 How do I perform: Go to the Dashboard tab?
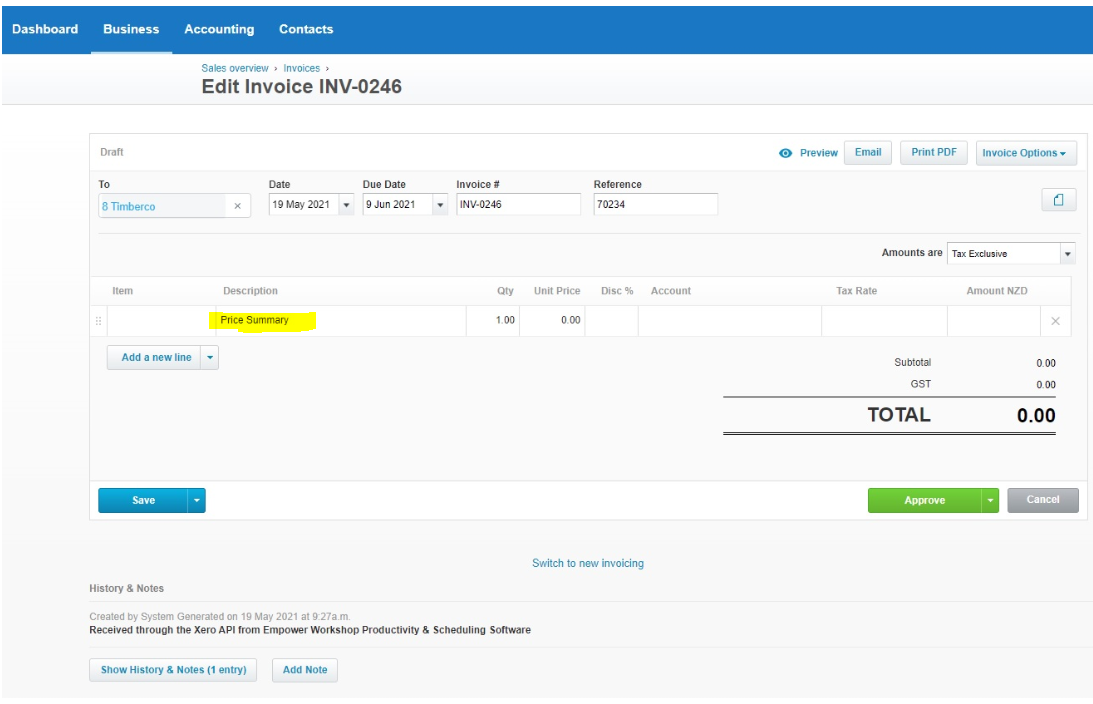pos(45,29)
